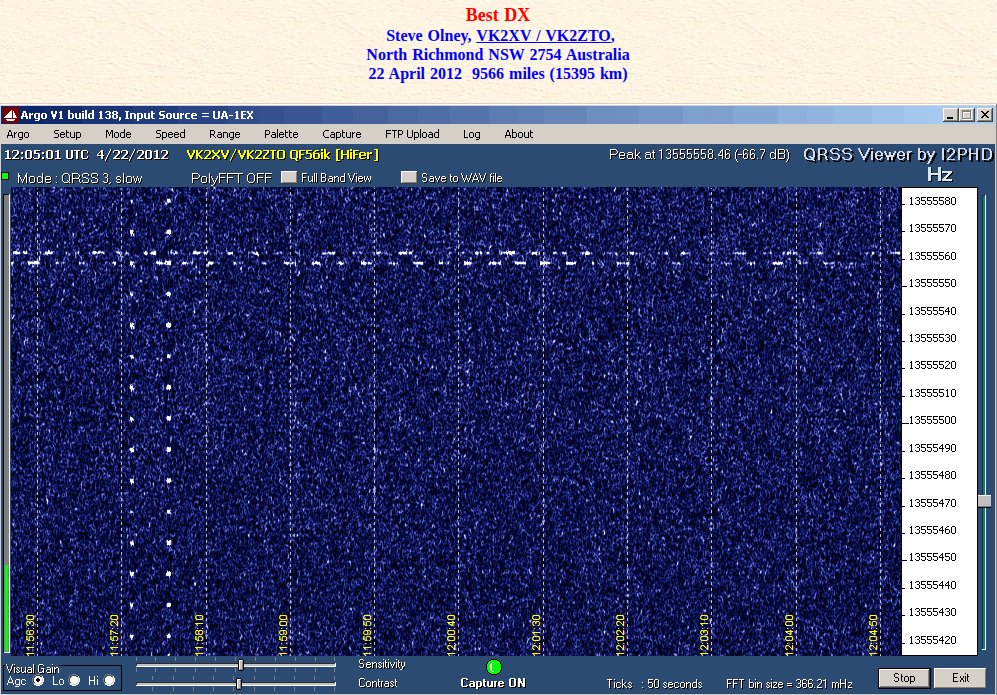
Task: Select the Hi visual gain radio button
Action: tap(109, 681)
